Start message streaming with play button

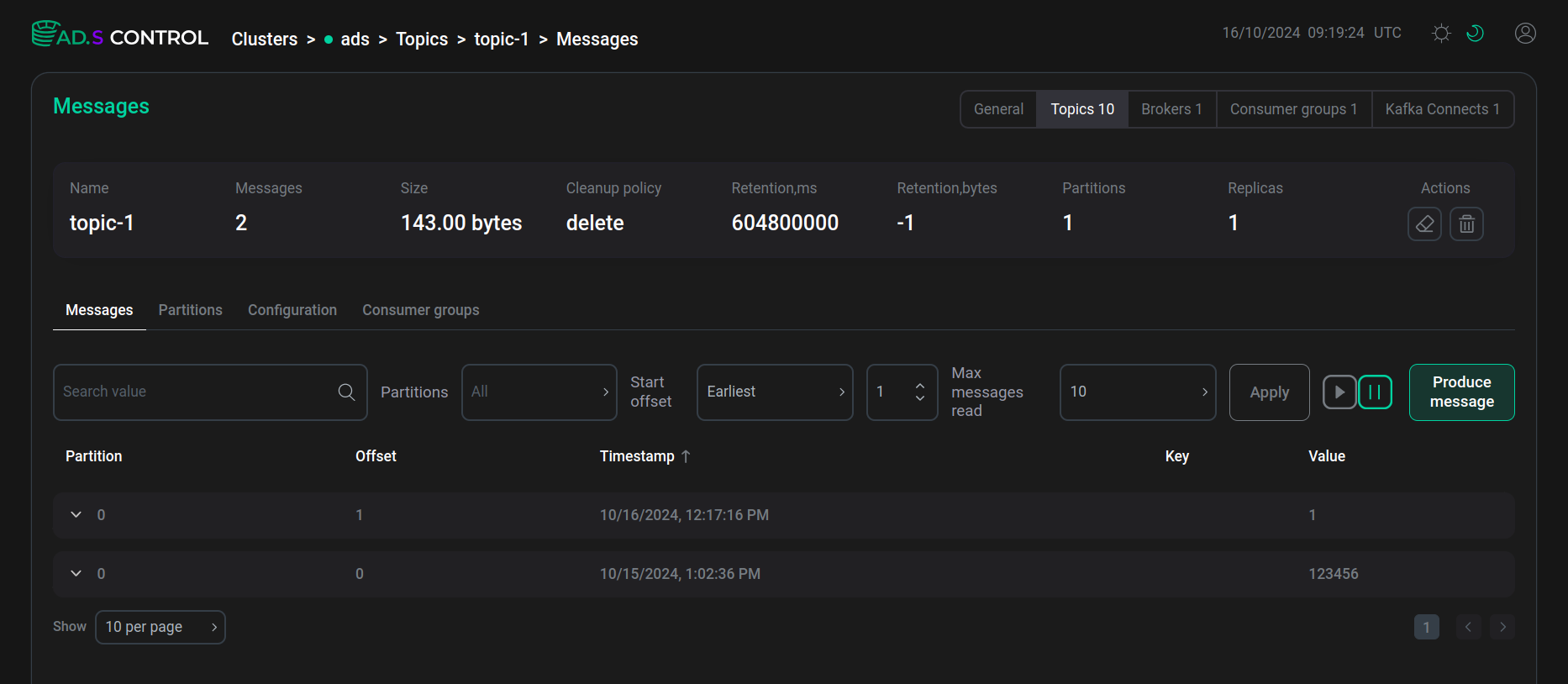point(1339,392)
